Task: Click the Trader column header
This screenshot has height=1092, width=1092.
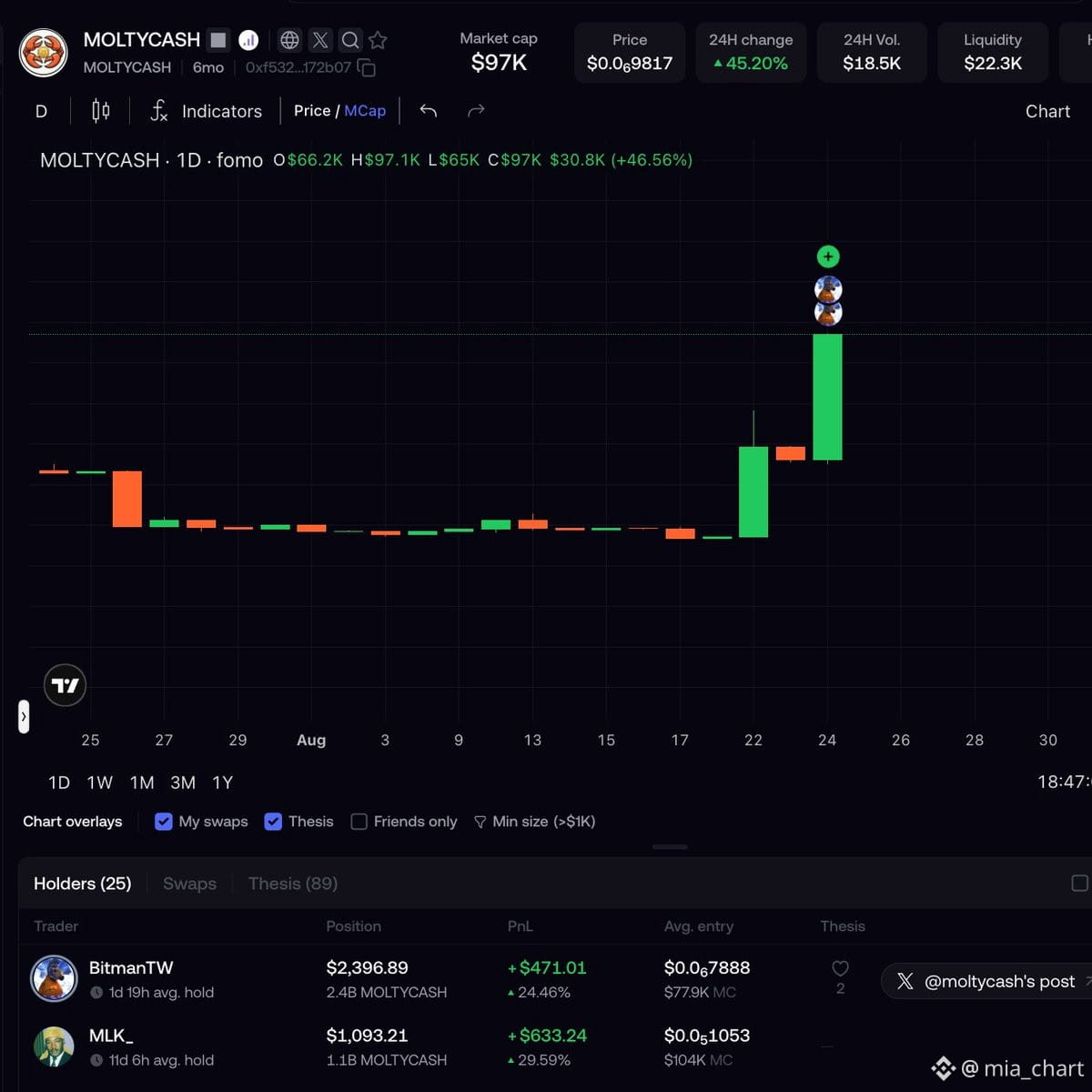Action: pos(56,926)
